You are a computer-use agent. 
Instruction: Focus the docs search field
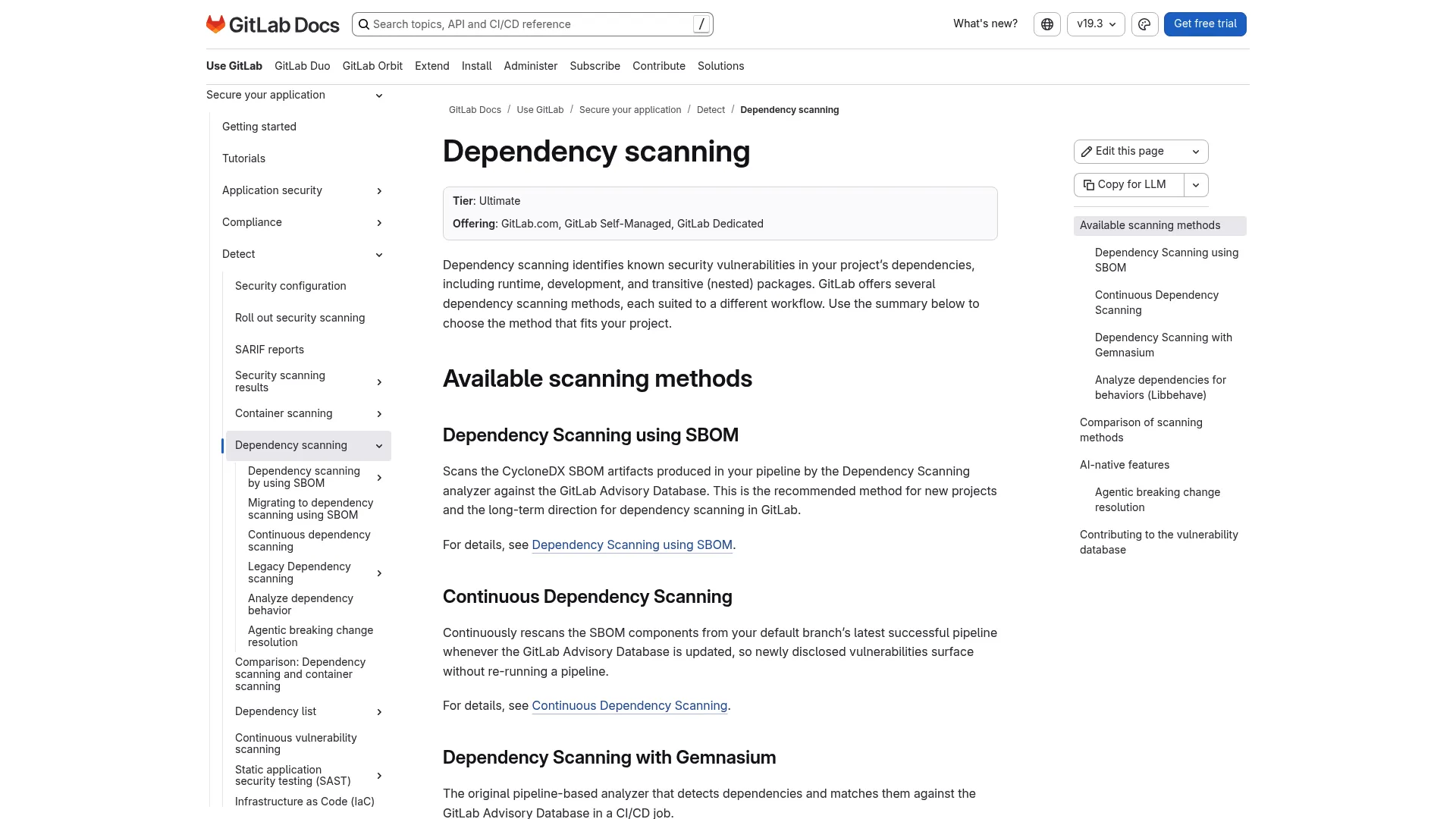532,24
